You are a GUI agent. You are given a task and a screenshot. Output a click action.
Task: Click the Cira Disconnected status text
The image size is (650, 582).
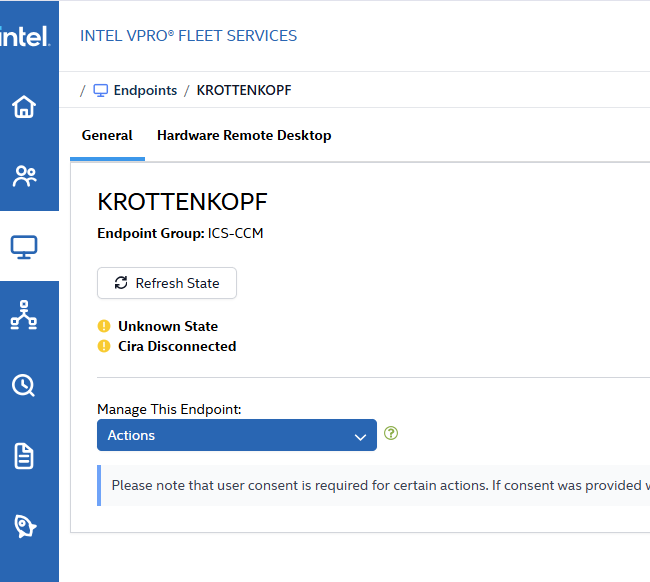177,346
